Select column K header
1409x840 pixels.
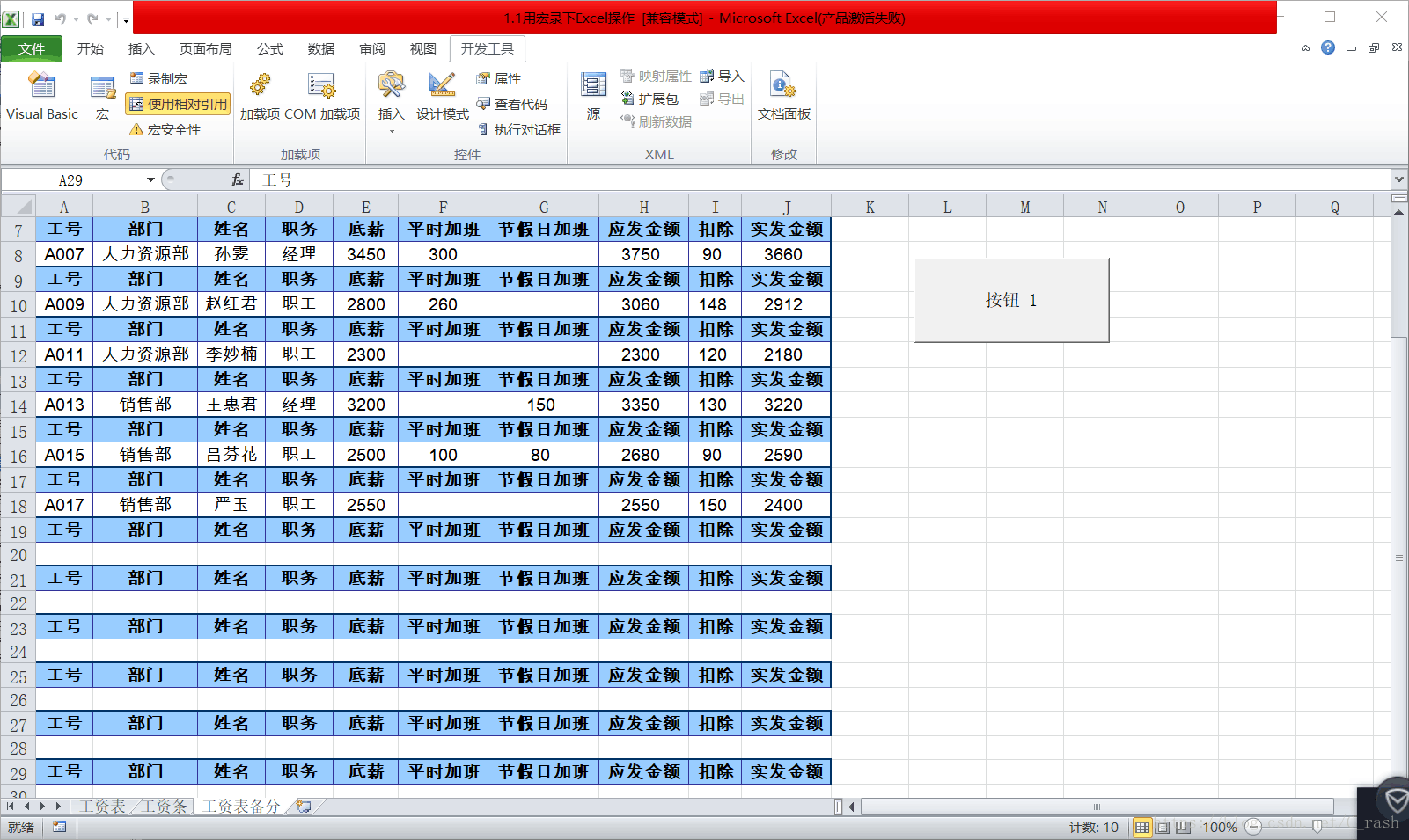870,207
